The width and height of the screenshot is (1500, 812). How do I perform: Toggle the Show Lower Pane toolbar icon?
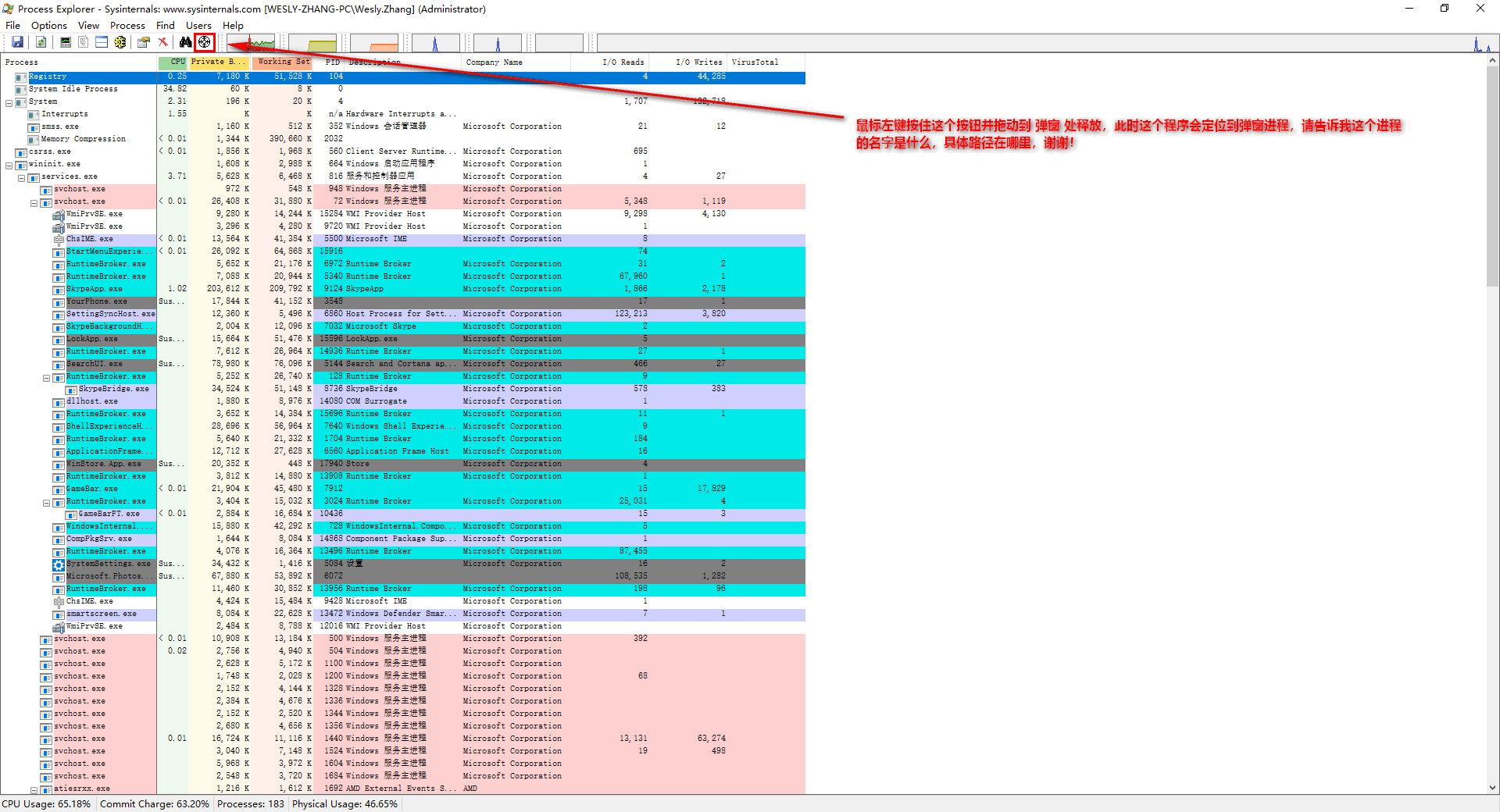102,42
